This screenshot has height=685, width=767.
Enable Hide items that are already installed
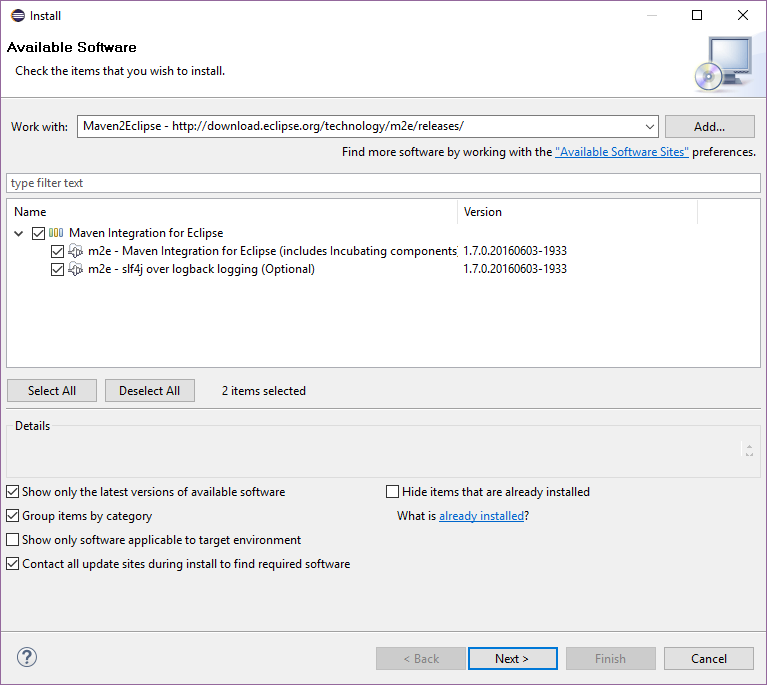[393, 492]
